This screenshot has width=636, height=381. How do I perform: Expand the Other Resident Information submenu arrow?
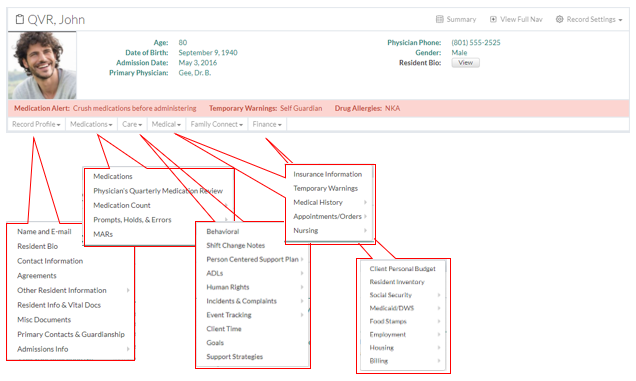pyautogui.click(x=128, y=290)
